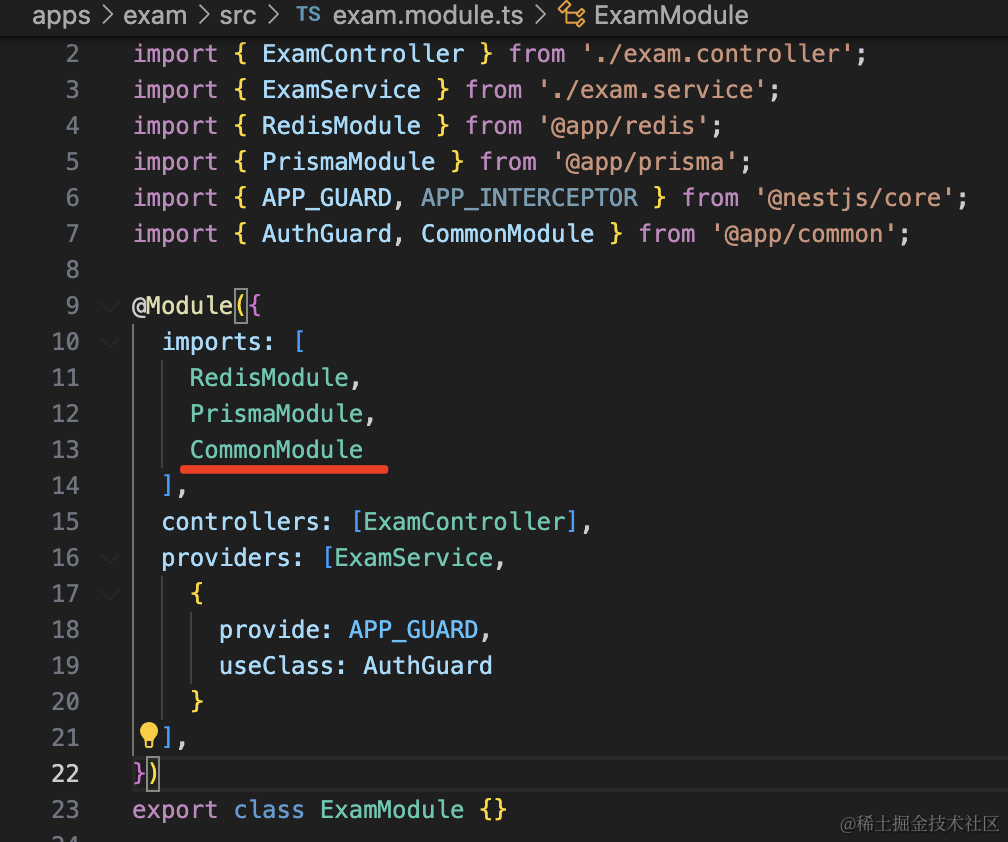Click CommonModule in the imports array
Screen dimensions: 1008x842
pyautogui.click(x=276, y=450)
